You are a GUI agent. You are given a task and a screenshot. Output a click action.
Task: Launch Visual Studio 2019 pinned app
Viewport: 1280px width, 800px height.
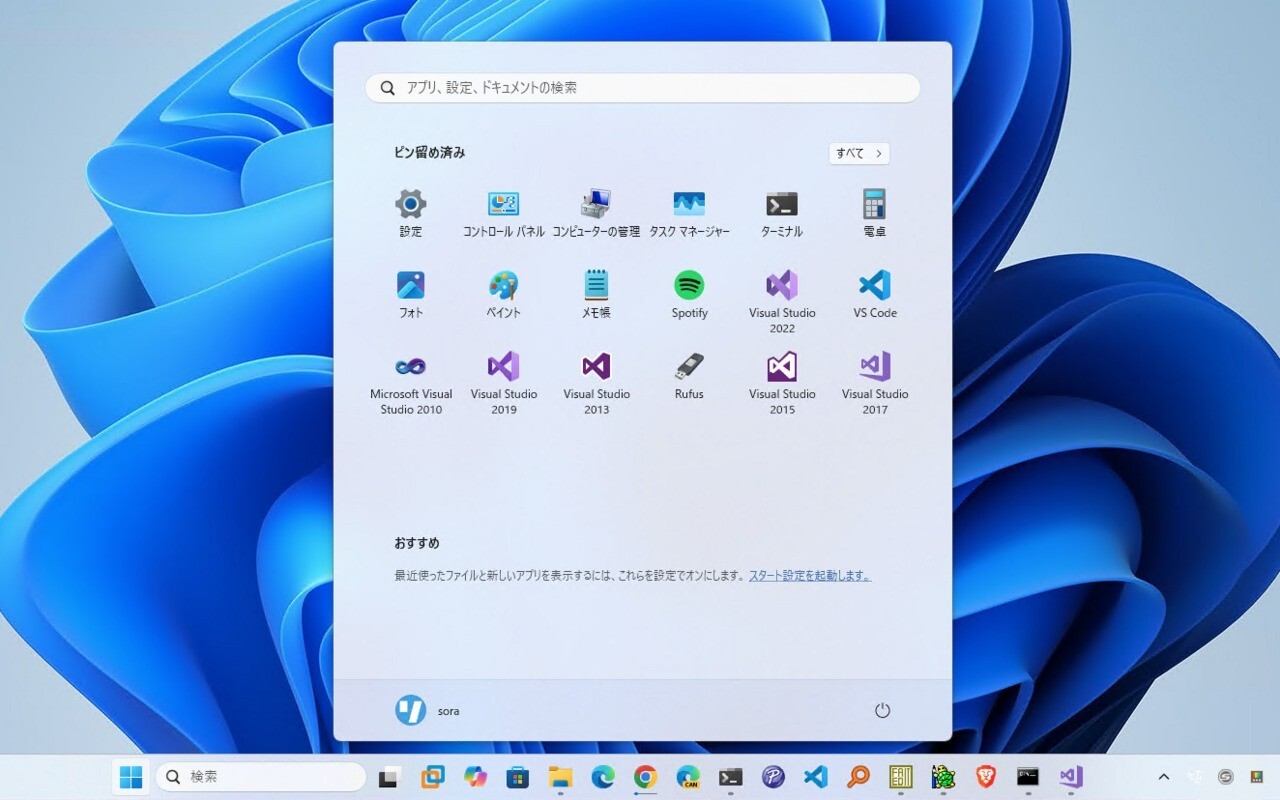tap(503, 383)
